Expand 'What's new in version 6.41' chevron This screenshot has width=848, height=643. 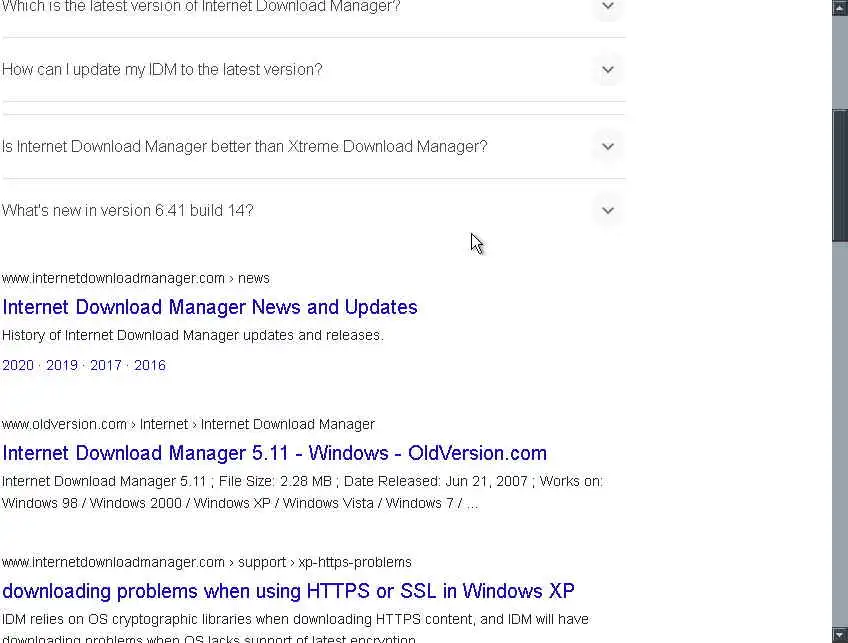click(608, 210)
